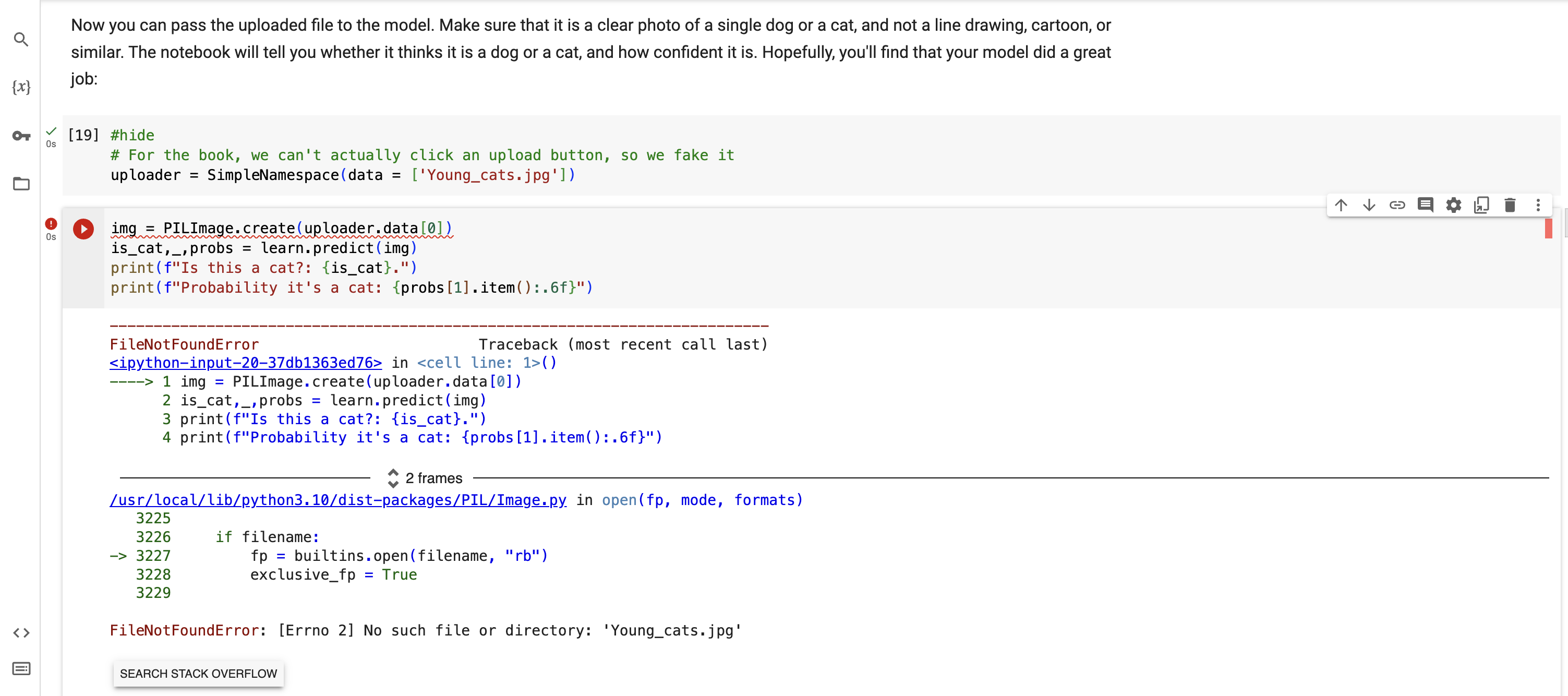Viewport: 1568px width, 696px height.
Task: Run the PILImage.create cell
Action: point(83,229)
